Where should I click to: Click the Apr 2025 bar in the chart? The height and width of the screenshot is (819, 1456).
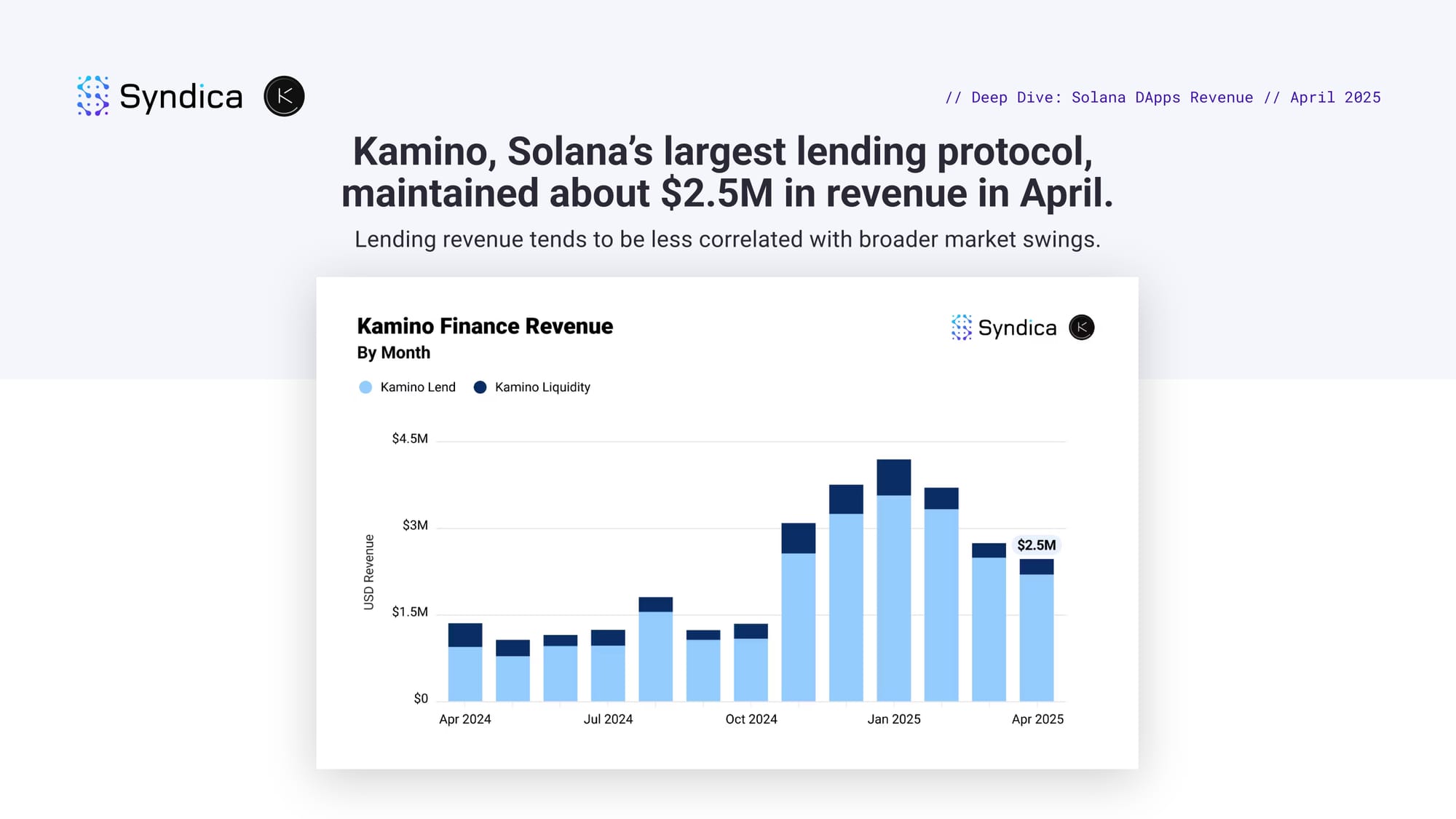1037,630
